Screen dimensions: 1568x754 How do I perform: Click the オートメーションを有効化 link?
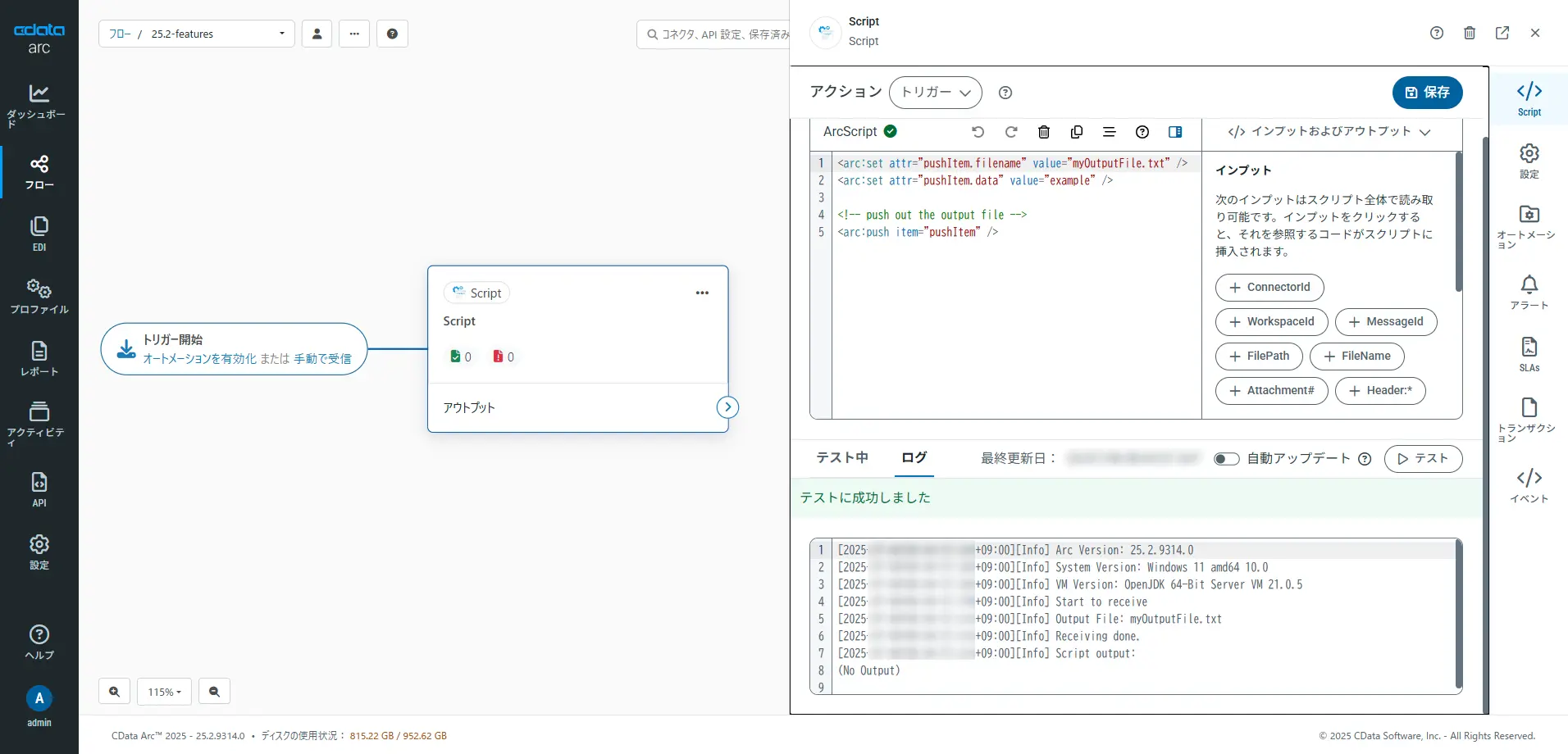coord(199,359)
